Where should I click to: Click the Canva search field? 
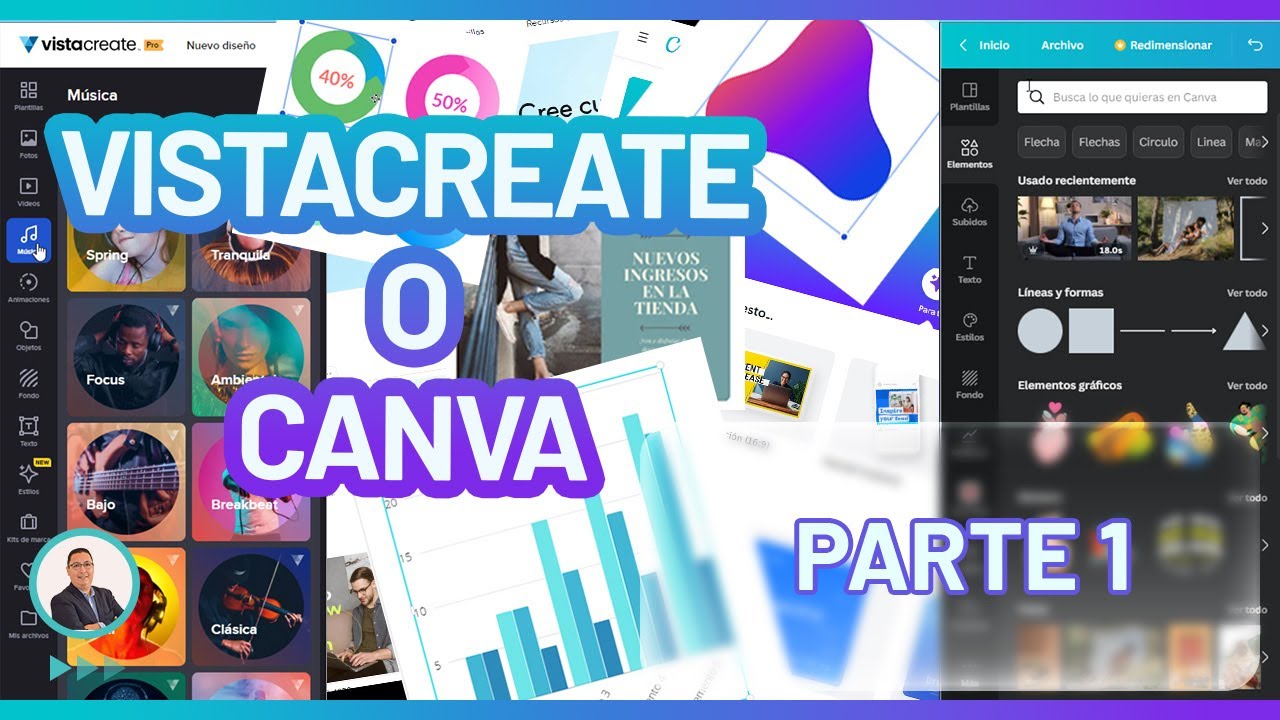pyautogui.click(x=1142, y=97)
